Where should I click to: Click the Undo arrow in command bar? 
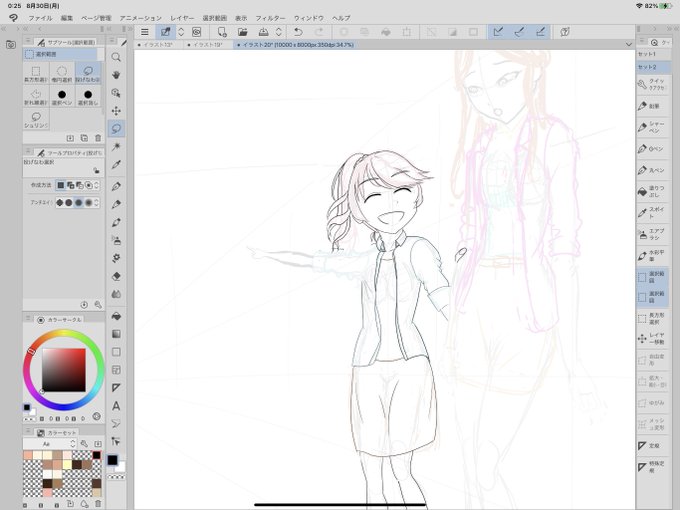click(x=298, y=32)
